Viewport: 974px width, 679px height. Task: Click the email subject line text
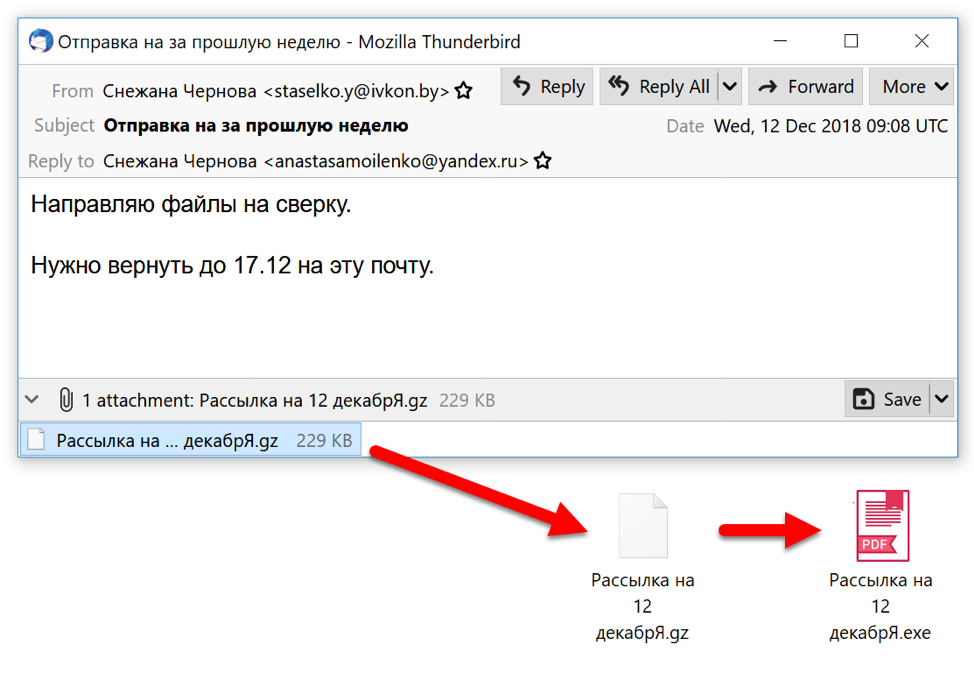click(x=256, y=125)
